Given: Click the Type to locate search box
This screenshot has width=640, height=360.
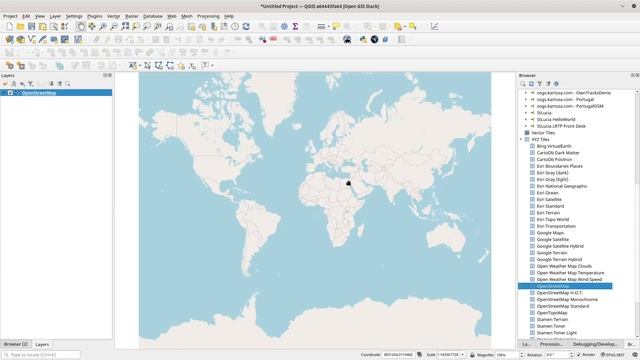Looking at the screenshot, I should (41, 355).
